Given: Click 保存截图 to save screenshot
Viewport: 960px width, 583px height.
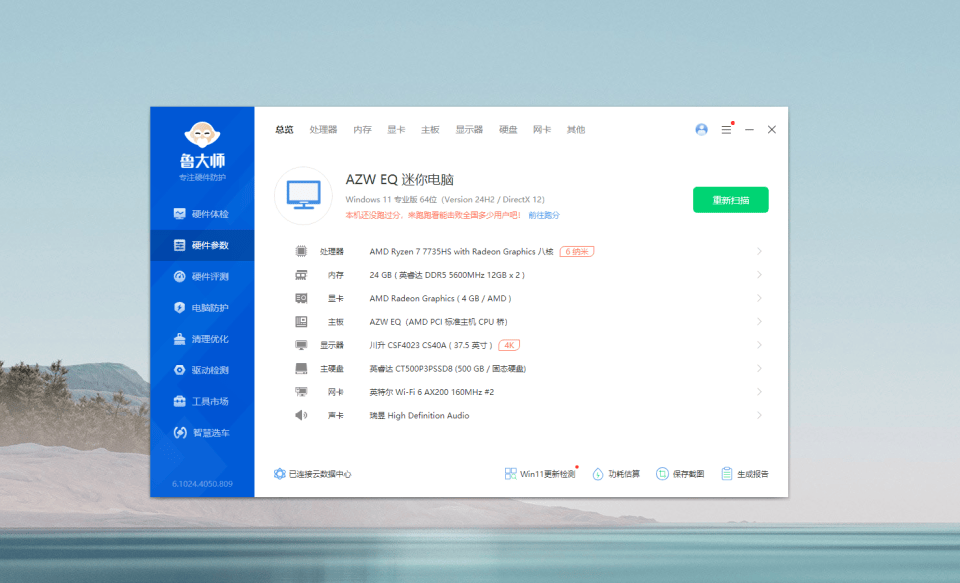Looking at the screenshot, I should pyautogui.click(x=680, y=474).
